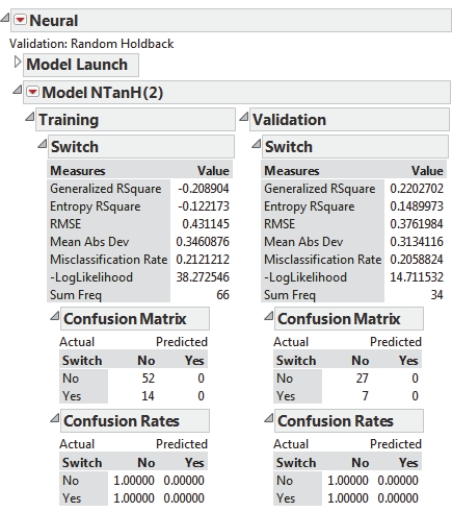Select Validation Mean Abs Dev value 0.3134116
The width and height of the screenshot is (452, 512).
417,242
